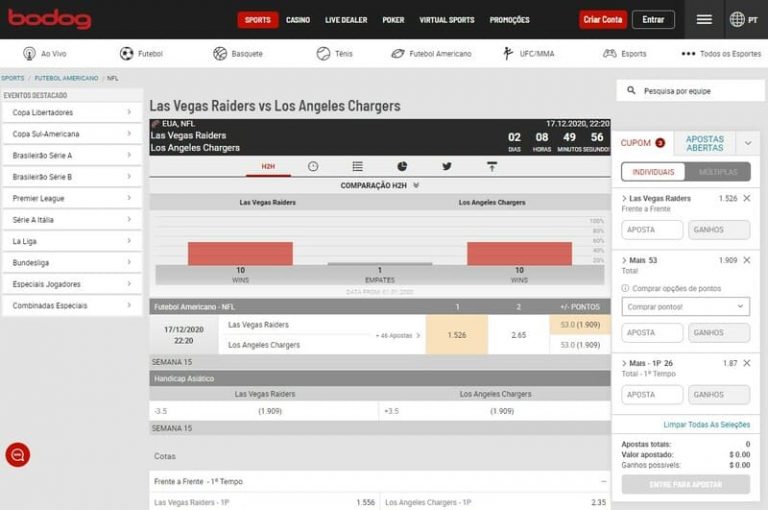Remove Las Vegas Raiders bet from coupon
This screenshot has width=768, height=510.
pyautogui.click(x=746, y=199)
